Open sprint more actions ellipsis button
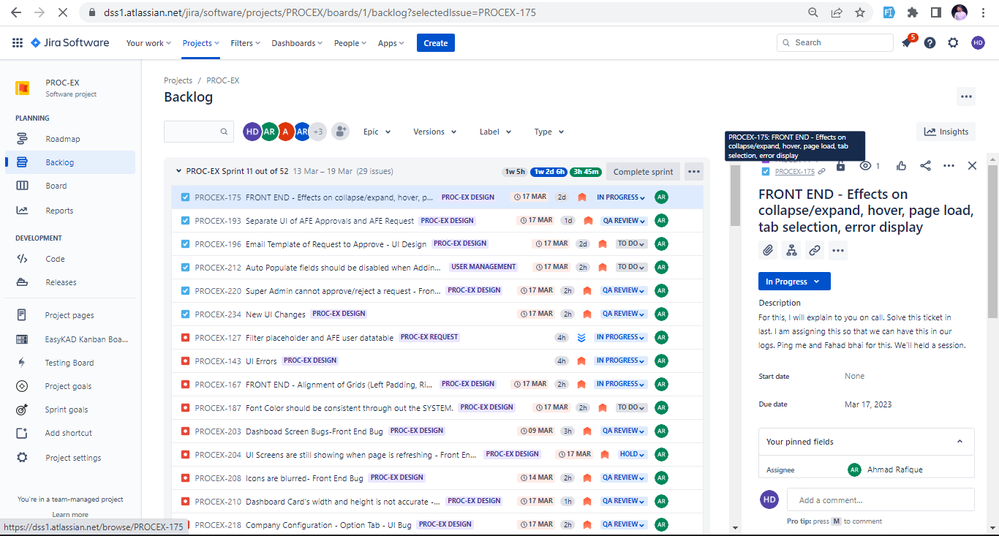Screen dimensions: 999x536 tap(694, 171)
